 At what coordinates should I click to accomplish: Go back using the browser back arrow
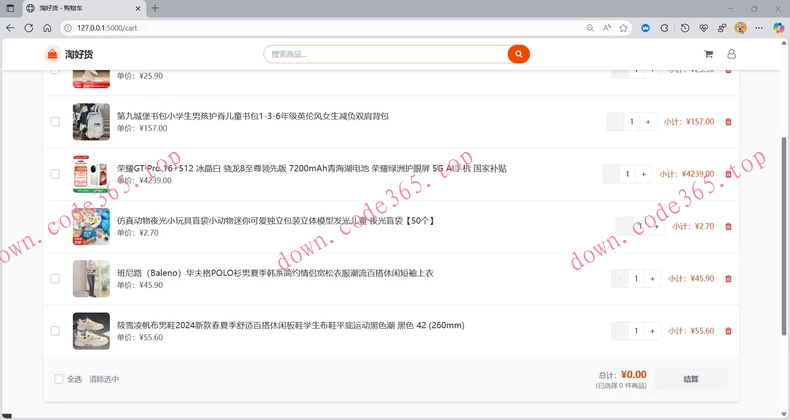(11, 28)
